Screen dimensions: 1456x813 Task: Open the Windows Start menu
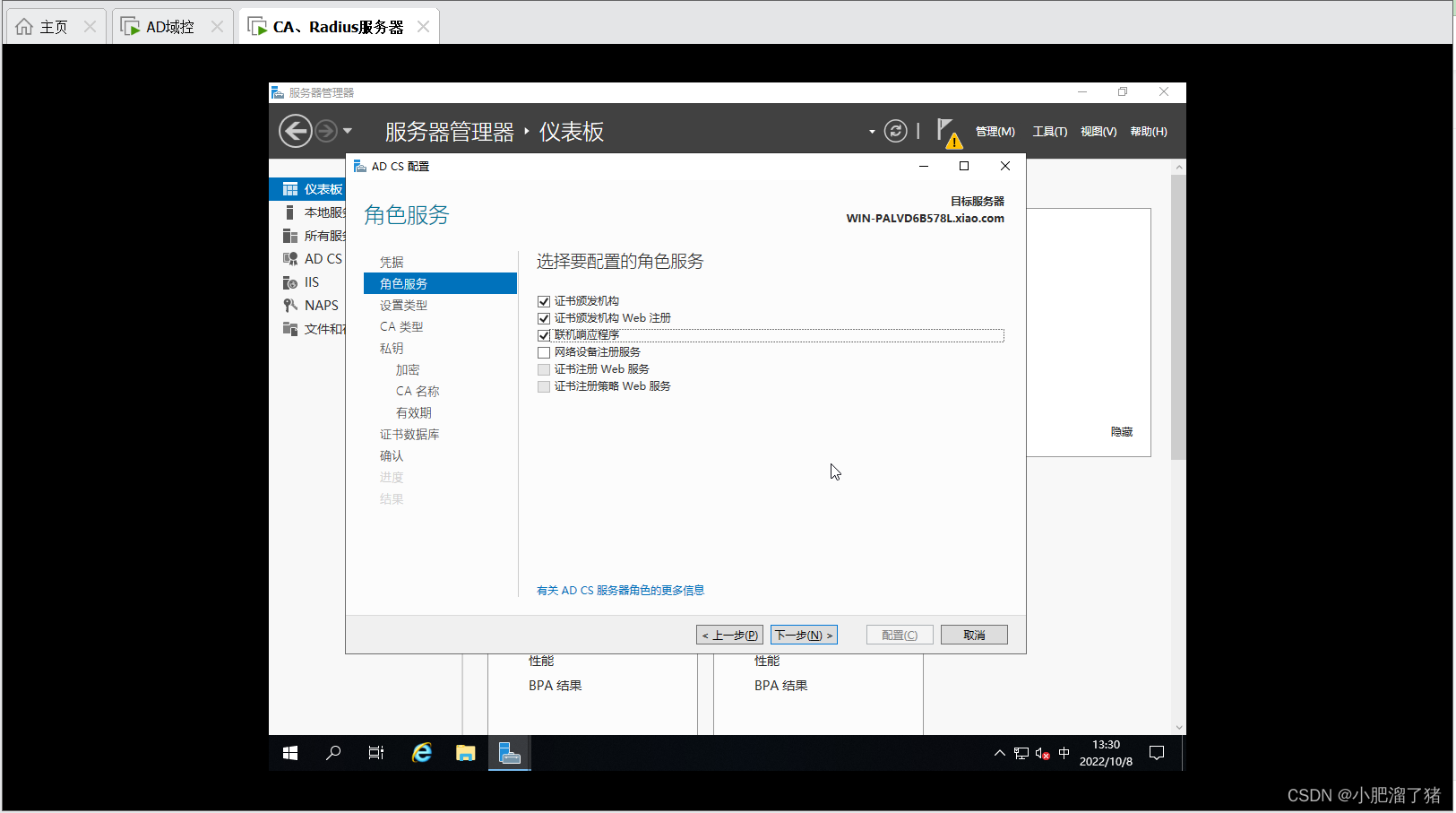290,753
